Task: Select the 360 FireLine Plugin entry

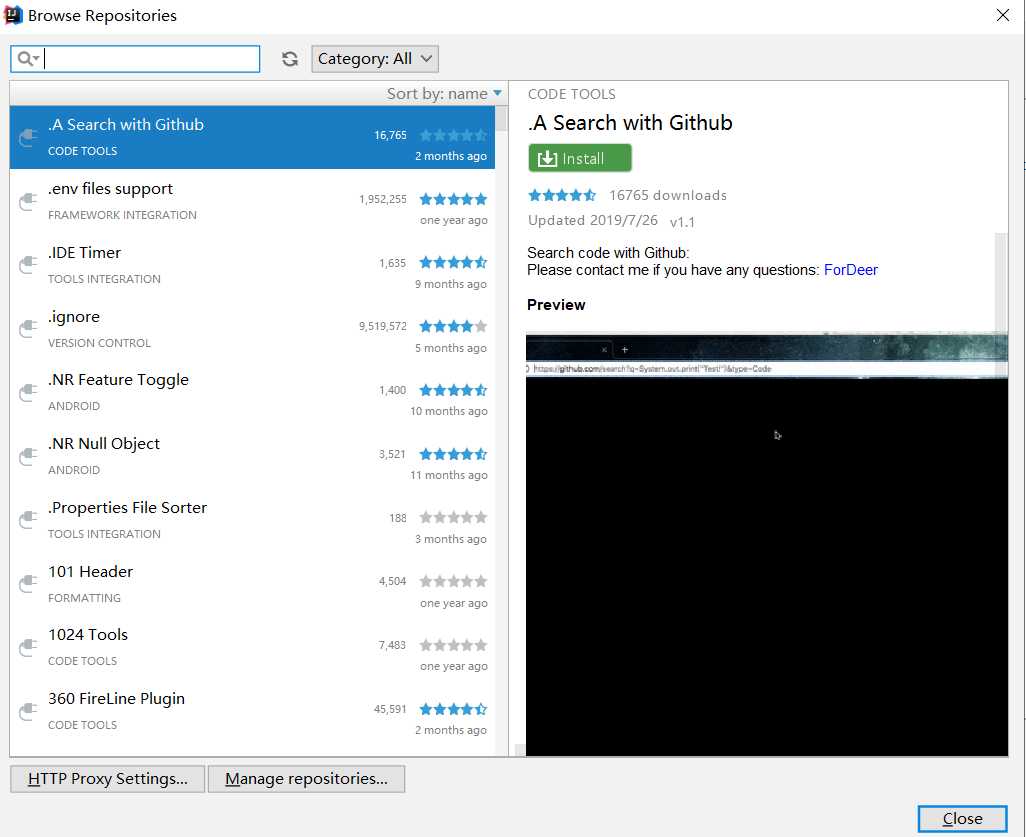Action: point(252,711)
